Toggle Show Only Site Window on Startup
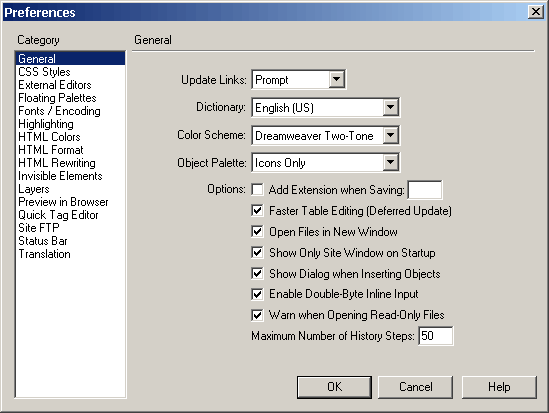Screen dimensions: 549x413 point(257,253)
